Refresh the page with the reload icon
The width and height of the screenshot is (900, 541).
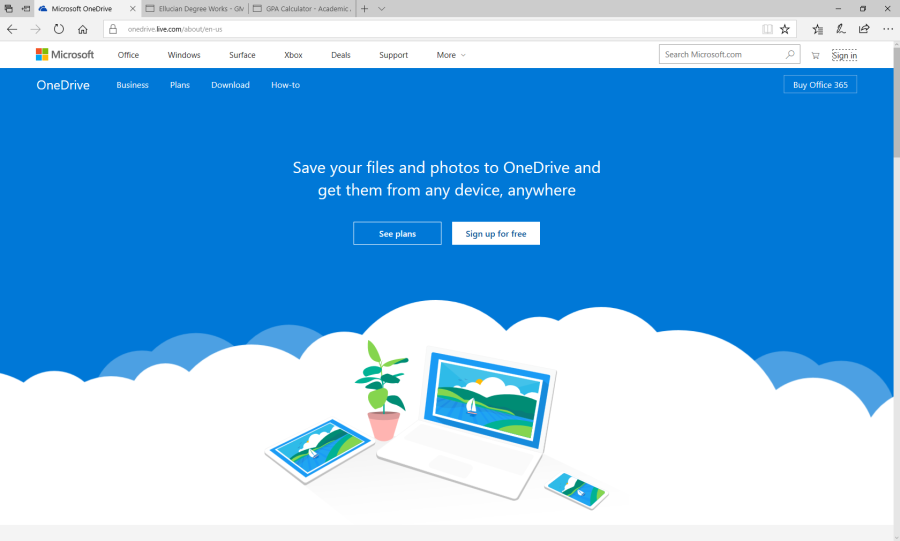click(59, 29)
